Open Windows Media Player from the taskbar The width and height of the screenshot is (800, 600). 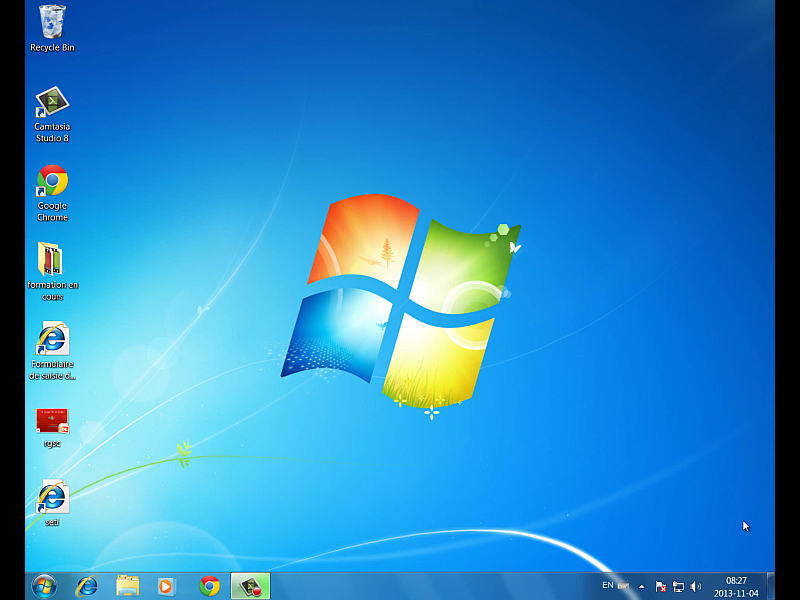pyautogui.click(x=167, y=586)
